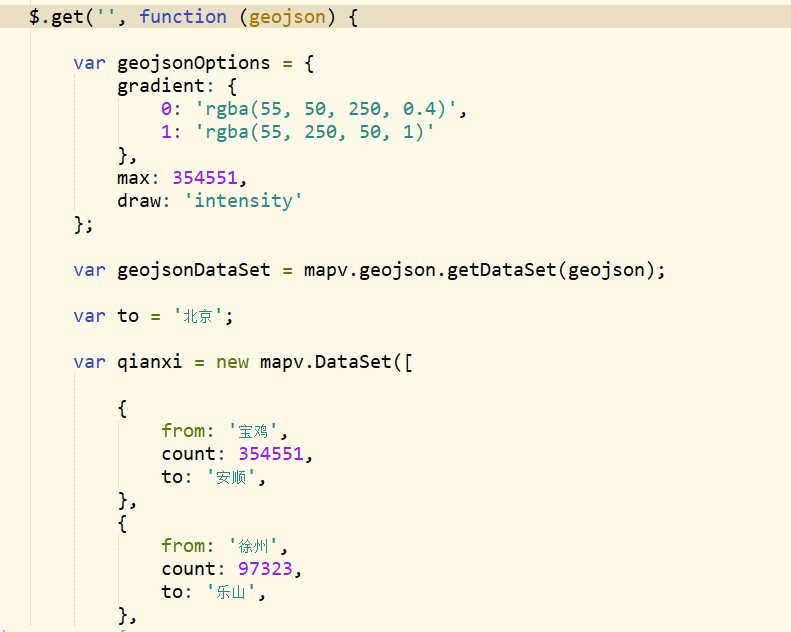Click the 'geojsonOptions' variable name
791x632 pixels.
click(194, 63)
